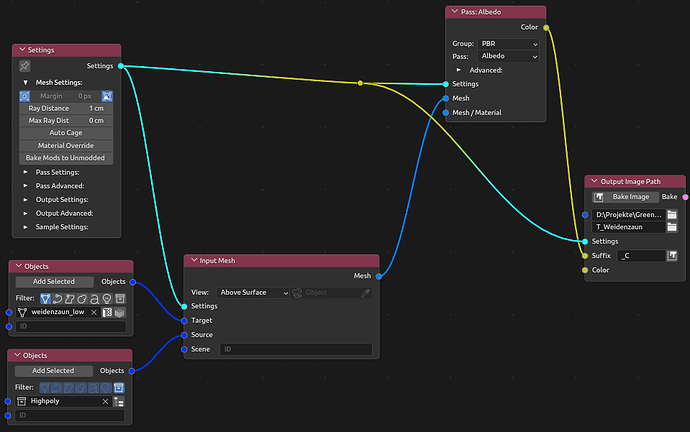This screenshot has height=432, width=690.
Task: Click the Ray Distance value field
Action: tap(66, 108)
